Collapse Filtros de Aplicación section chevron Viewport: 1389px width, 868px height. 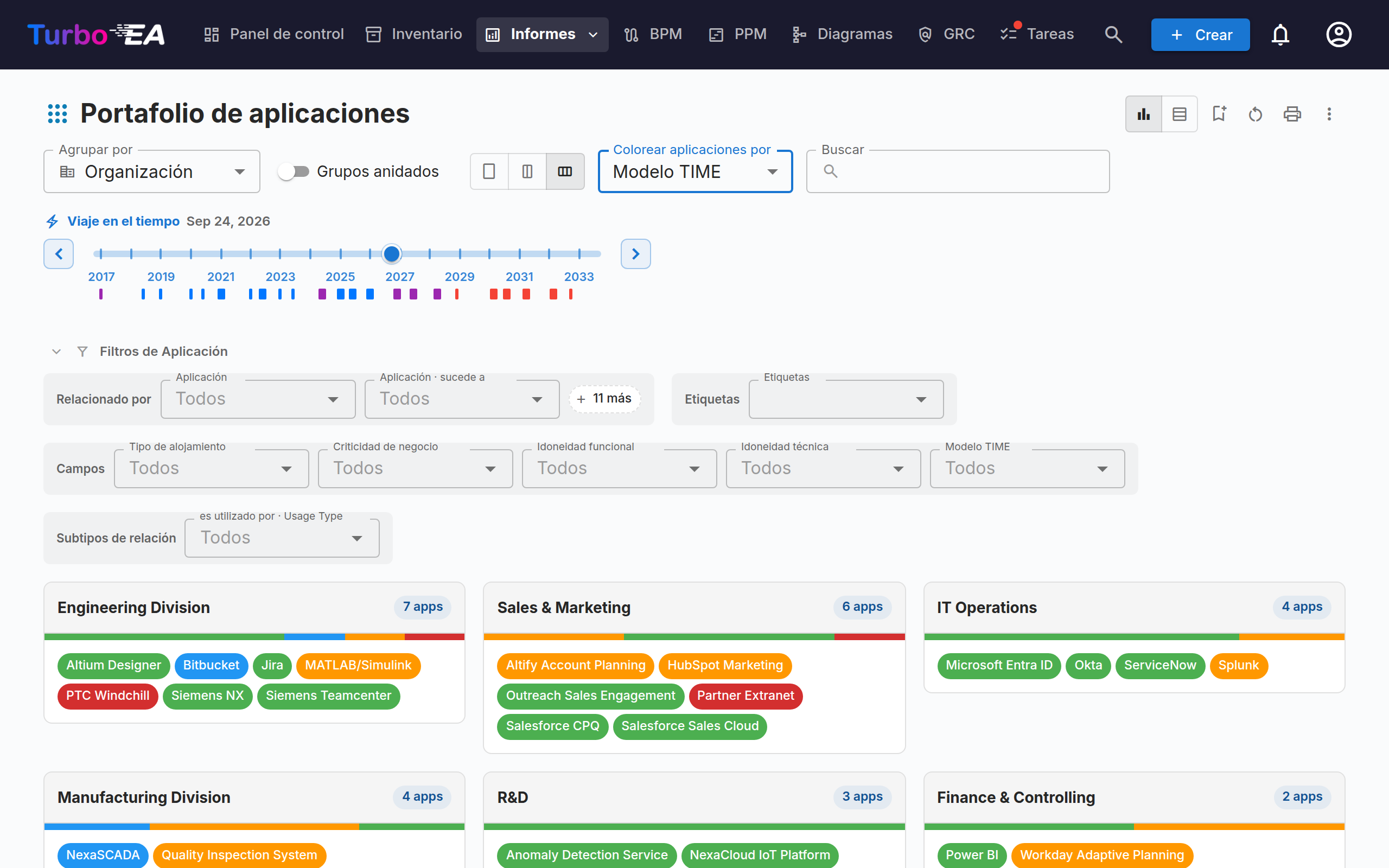[56, 352]
